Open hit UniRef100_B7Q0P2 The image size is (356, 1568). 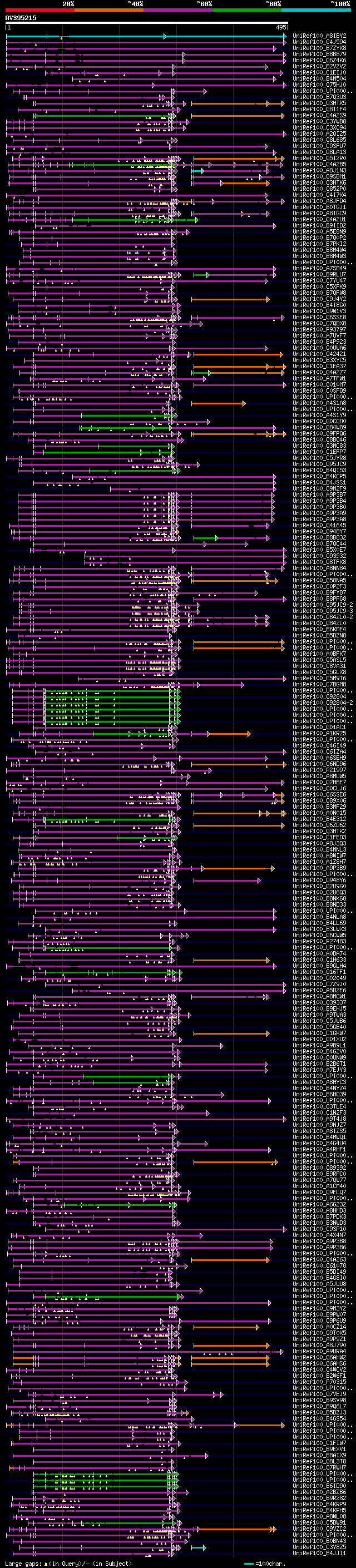[319, 238]
